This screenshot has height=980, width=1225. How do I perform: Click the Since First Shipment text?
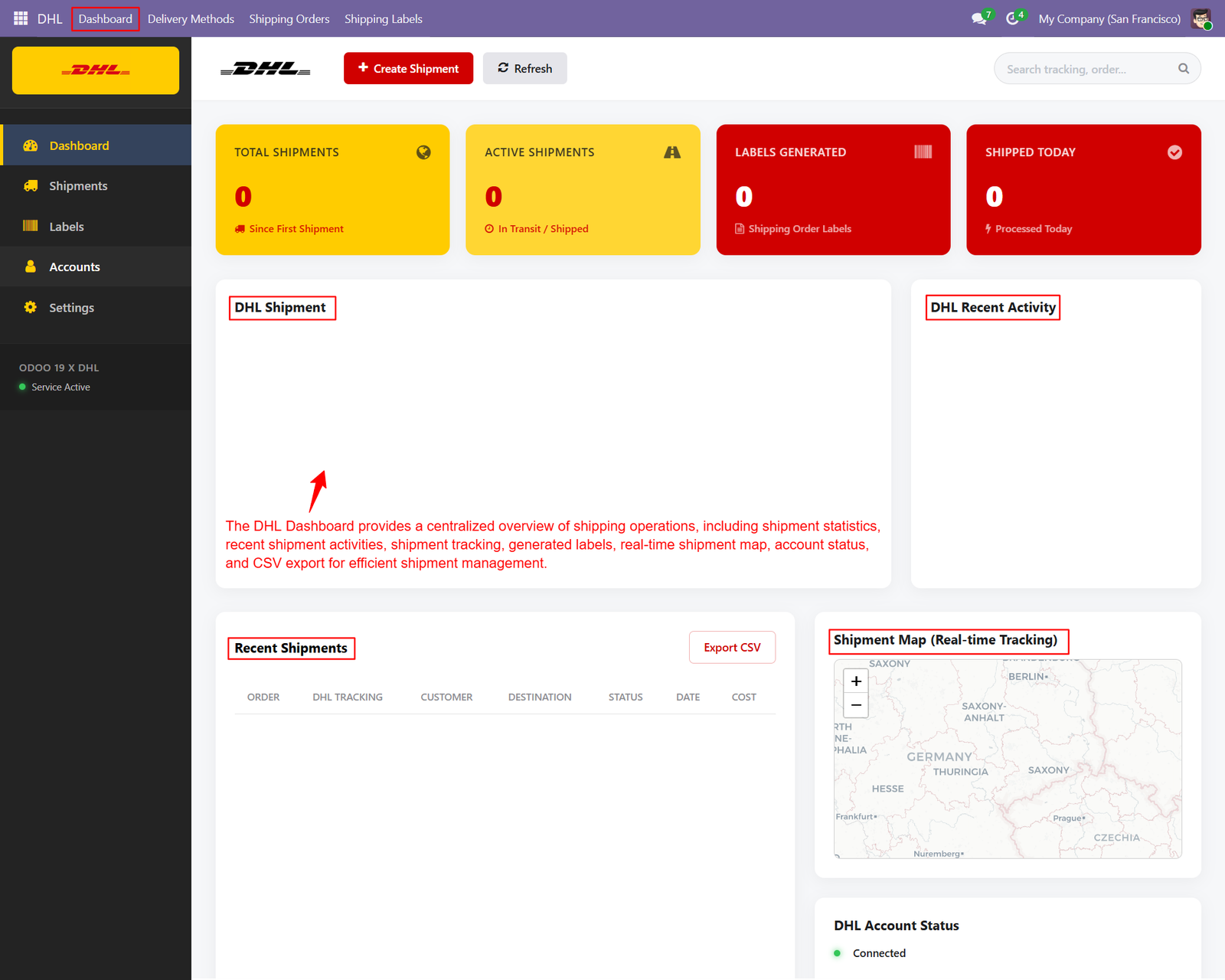[296, 229]
